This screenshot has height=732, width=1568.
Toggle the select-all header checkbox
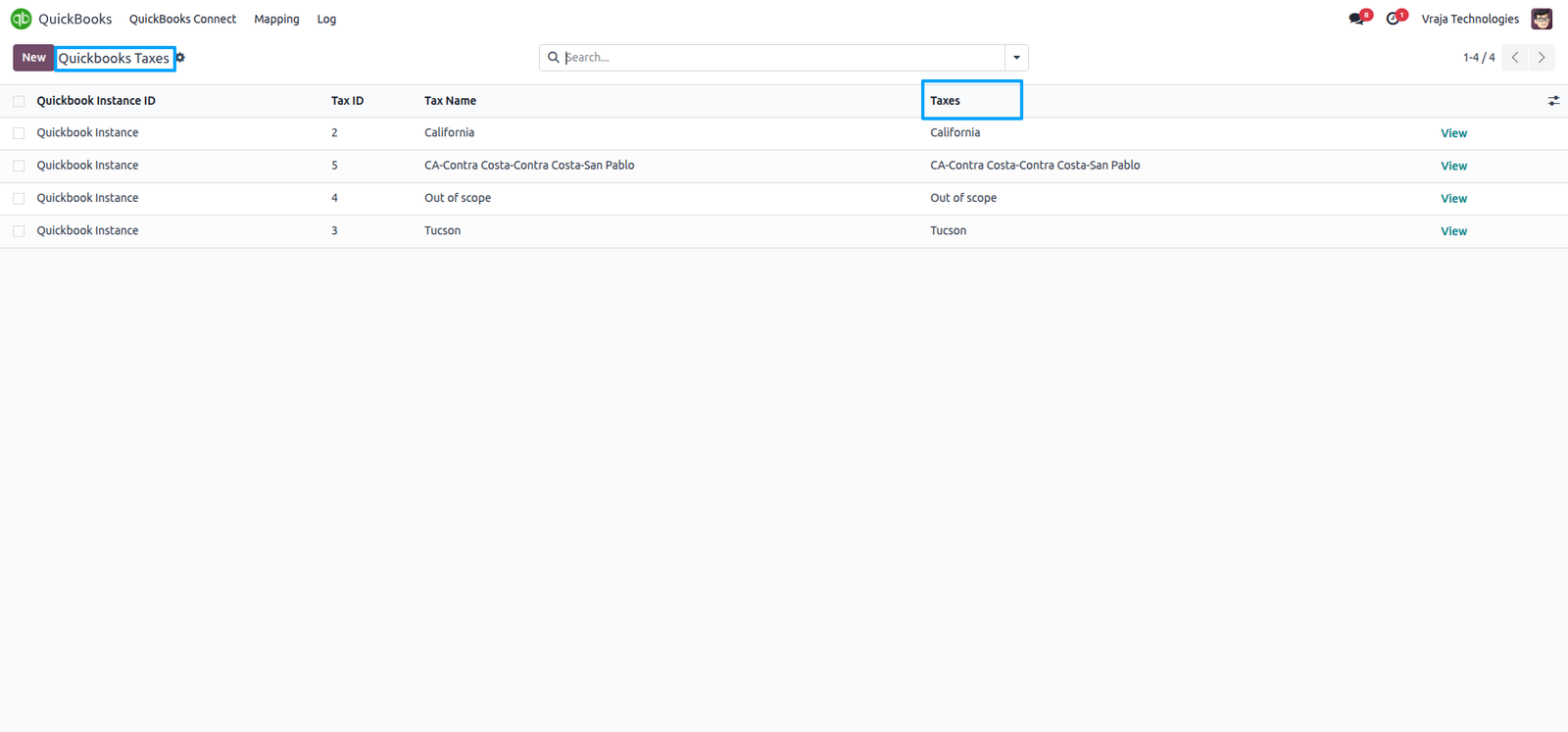(19, 101)
